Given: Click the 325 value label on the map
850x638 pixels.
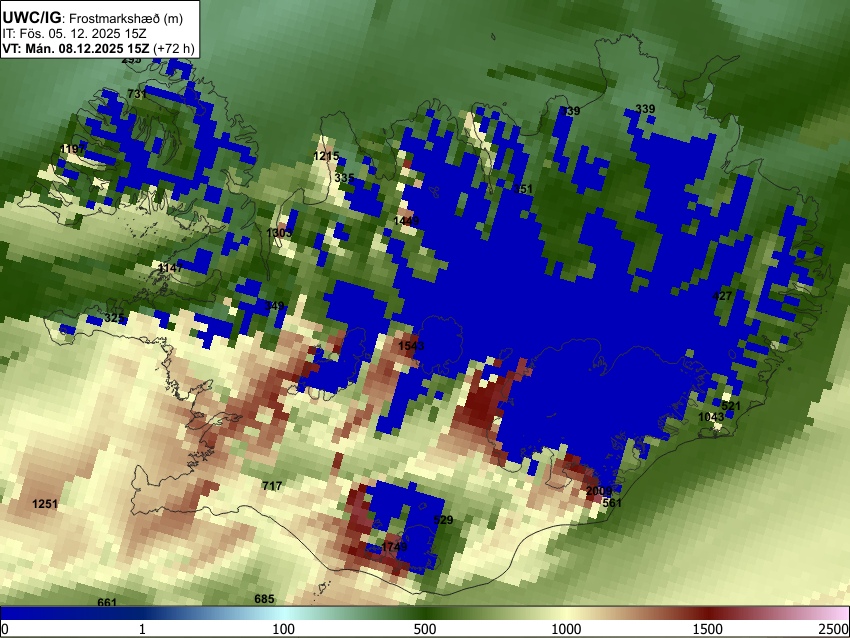Looking at the screenshot, I should [x=114, y=318].
